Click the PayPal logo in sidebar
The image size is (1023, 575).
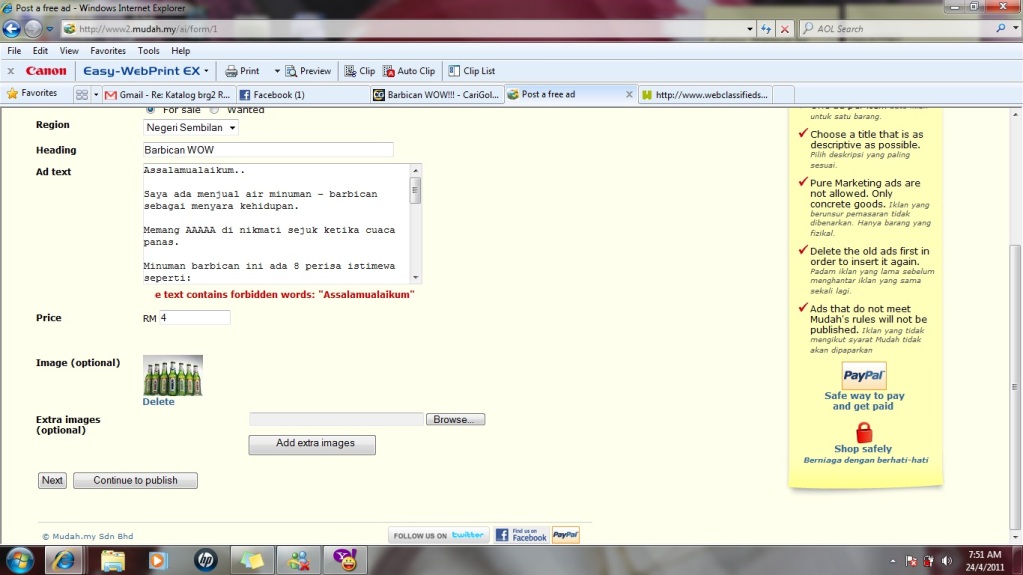(x=864, y=375)
